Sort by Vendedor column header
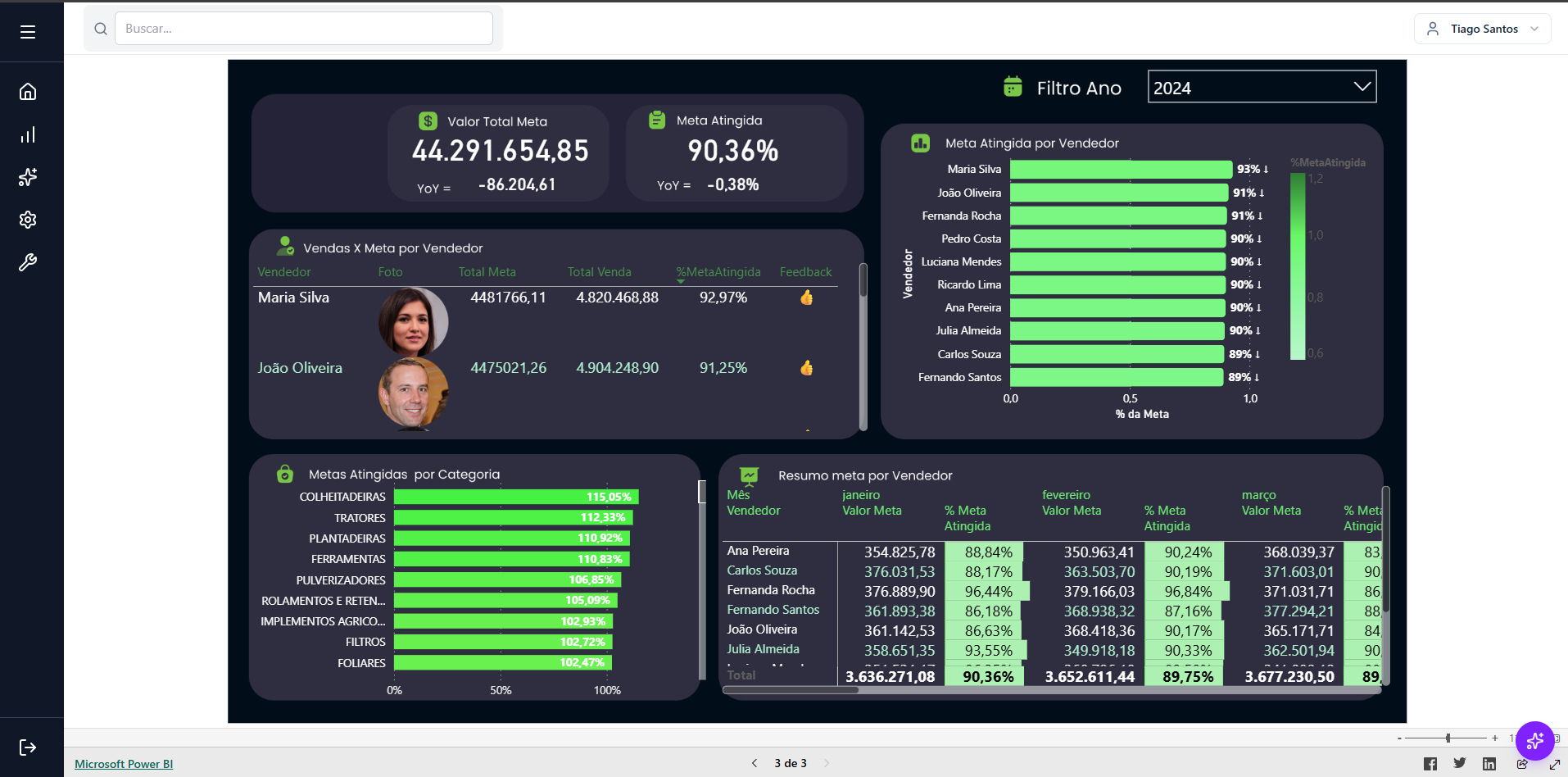Viewport: 1568px width, 777px height. pos(284,272)
